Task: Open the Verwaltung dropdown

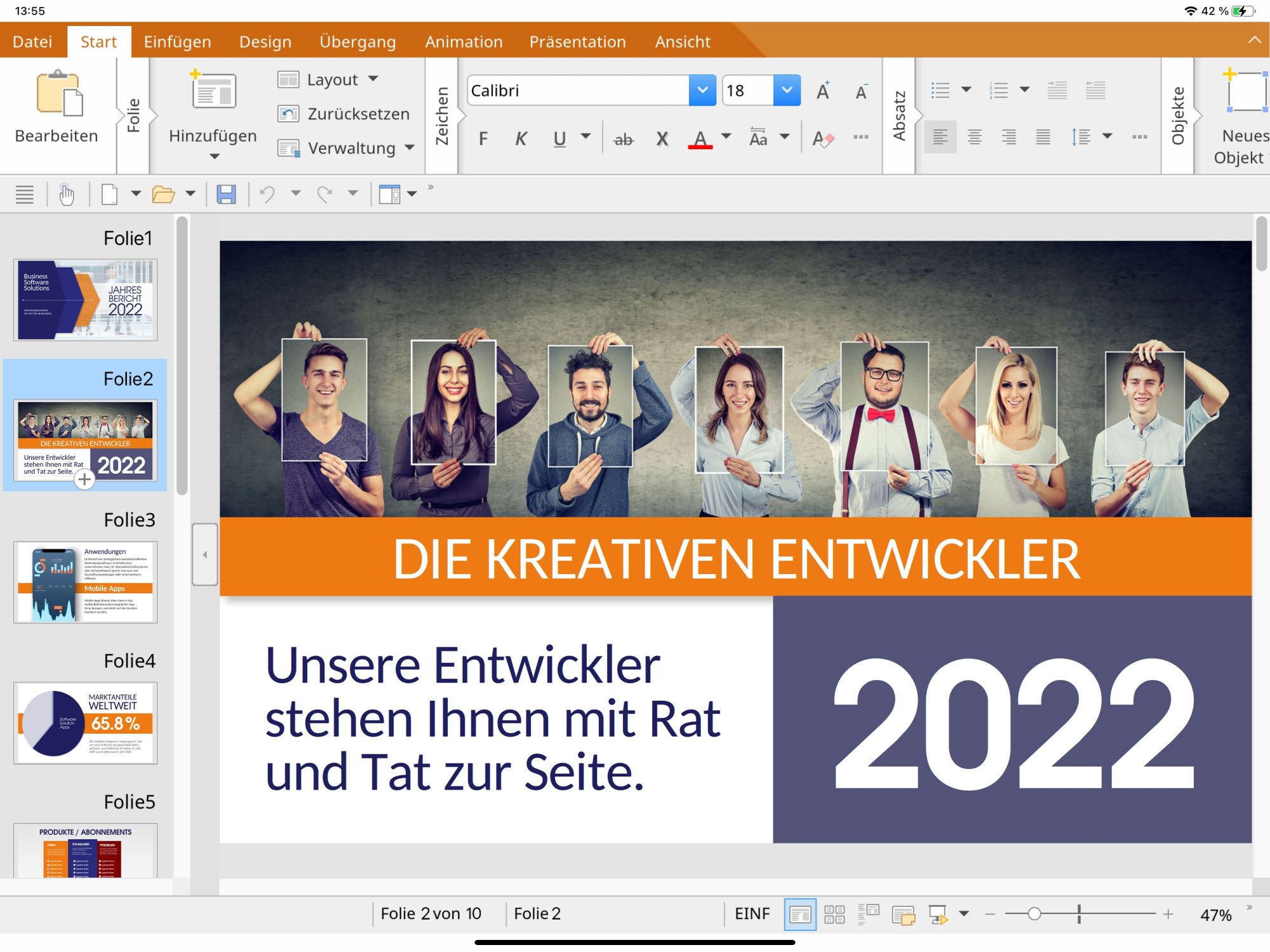Action: [x=346, y=148]
